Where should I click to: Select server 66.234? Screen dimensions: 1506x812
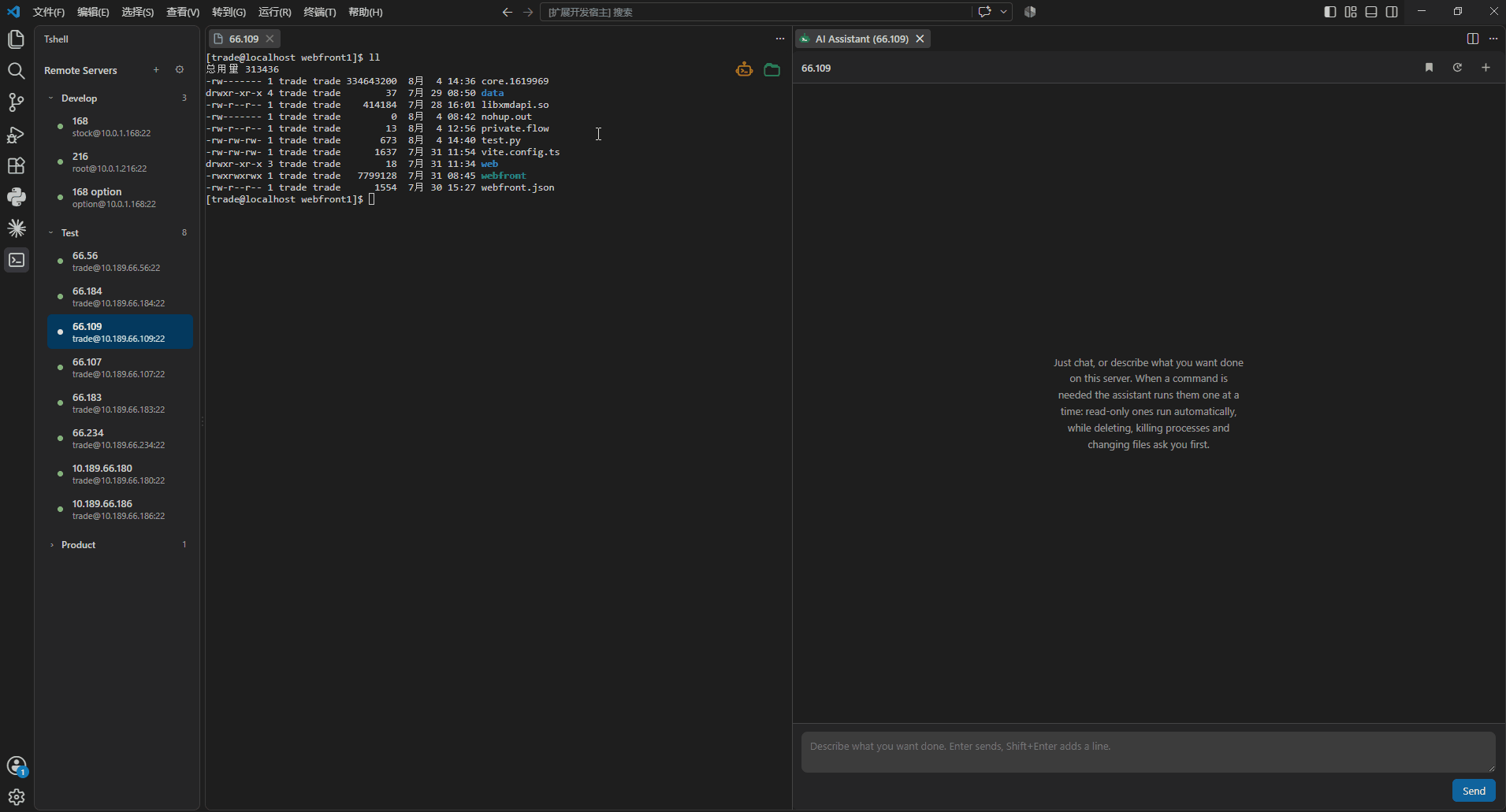click(120, 439)
